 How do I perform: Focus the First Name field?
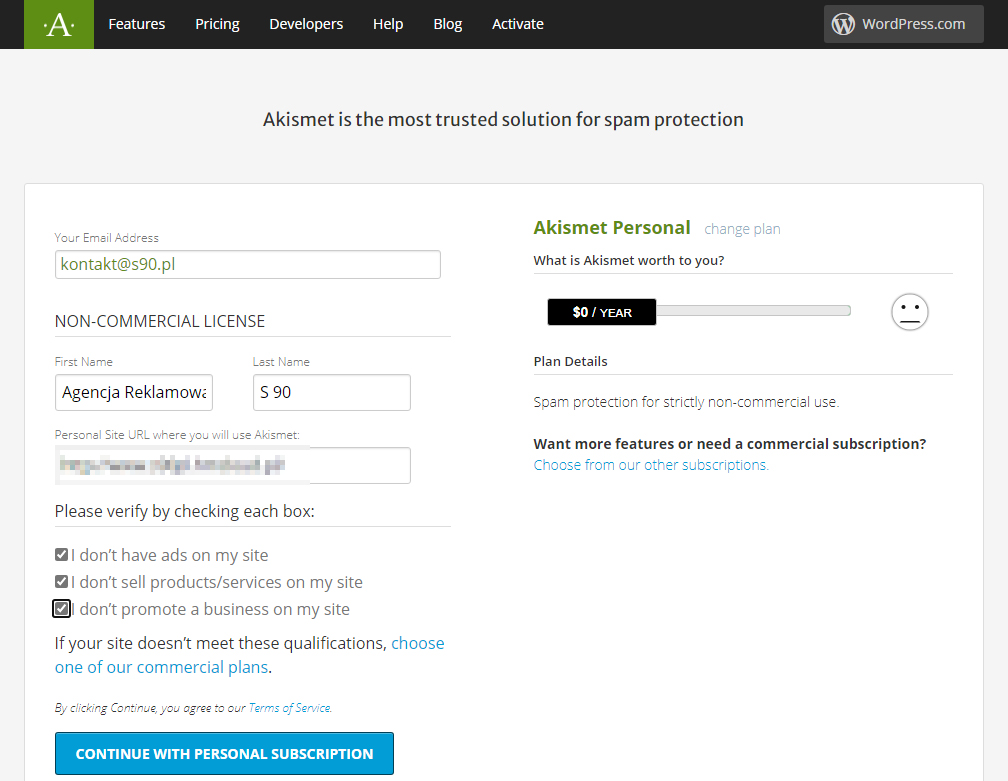[134, 392]
